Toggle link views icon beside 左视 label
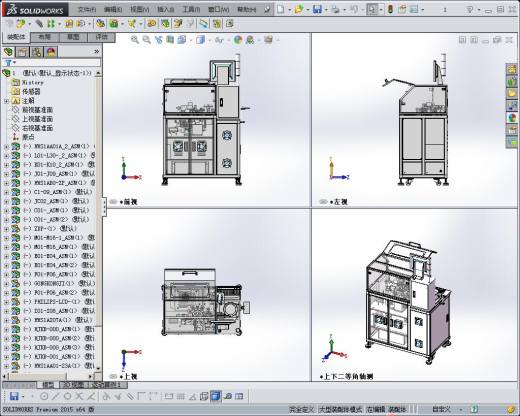 point(323,202)
